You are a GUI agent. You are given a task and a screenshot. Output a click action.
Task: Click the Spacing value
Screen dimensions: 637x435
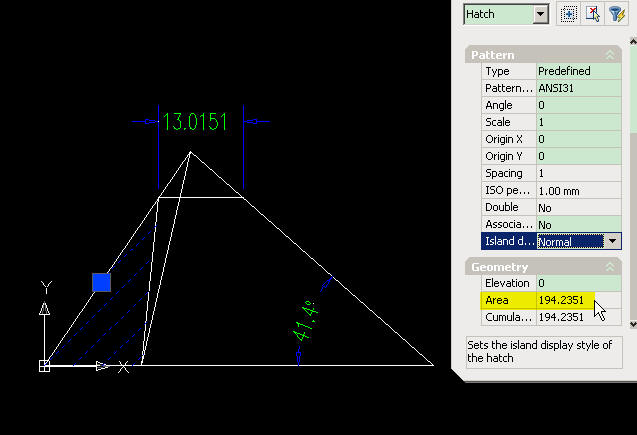(x=578, y=173)
